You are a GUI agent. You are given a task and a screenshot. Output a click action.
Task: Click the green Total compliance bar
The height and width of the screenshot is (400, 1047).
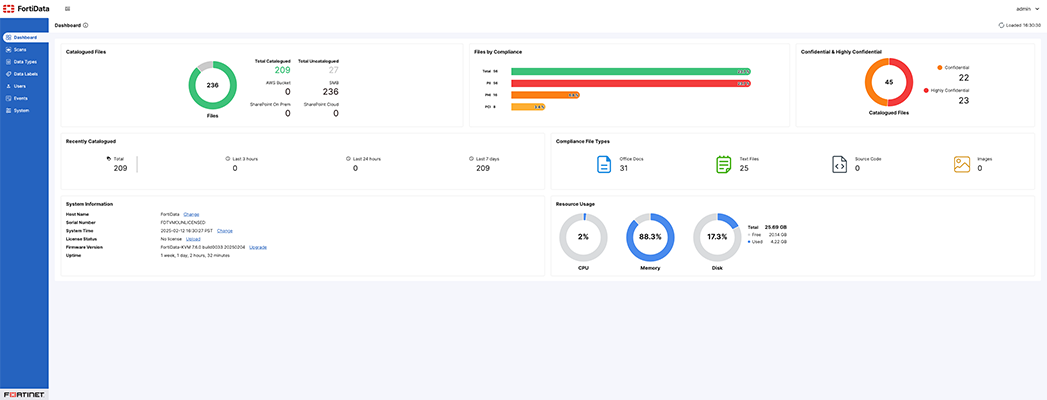(x=631, y=71)
